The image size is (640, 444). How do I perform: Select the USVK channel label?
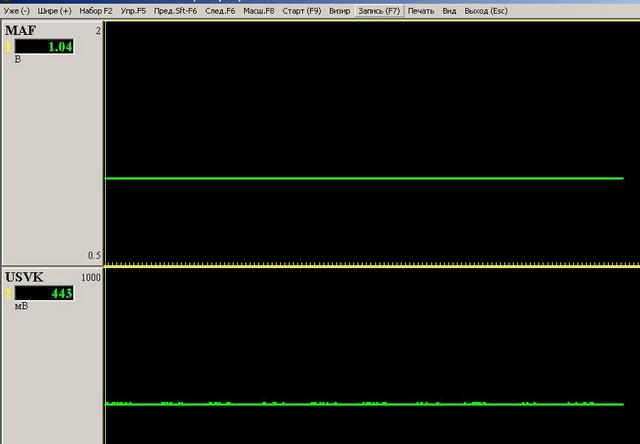tap(25, 277)
